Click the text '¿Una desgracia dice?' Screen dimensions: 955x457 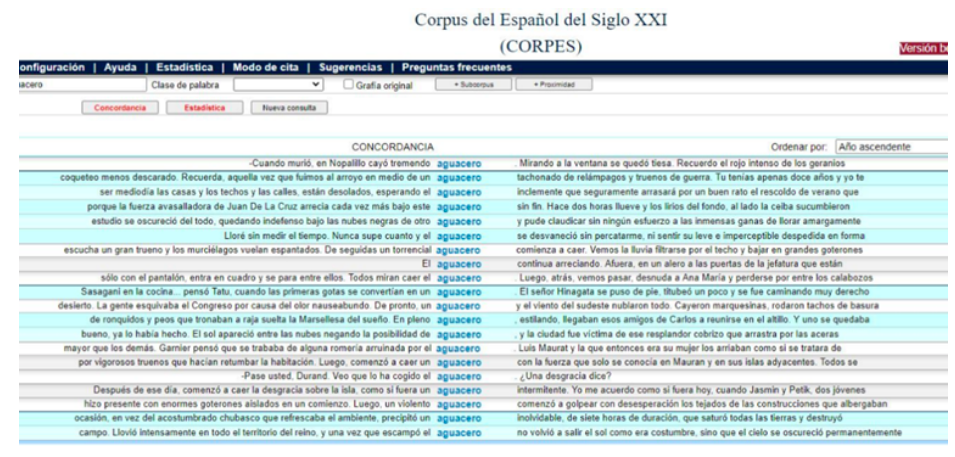point(564,377)
